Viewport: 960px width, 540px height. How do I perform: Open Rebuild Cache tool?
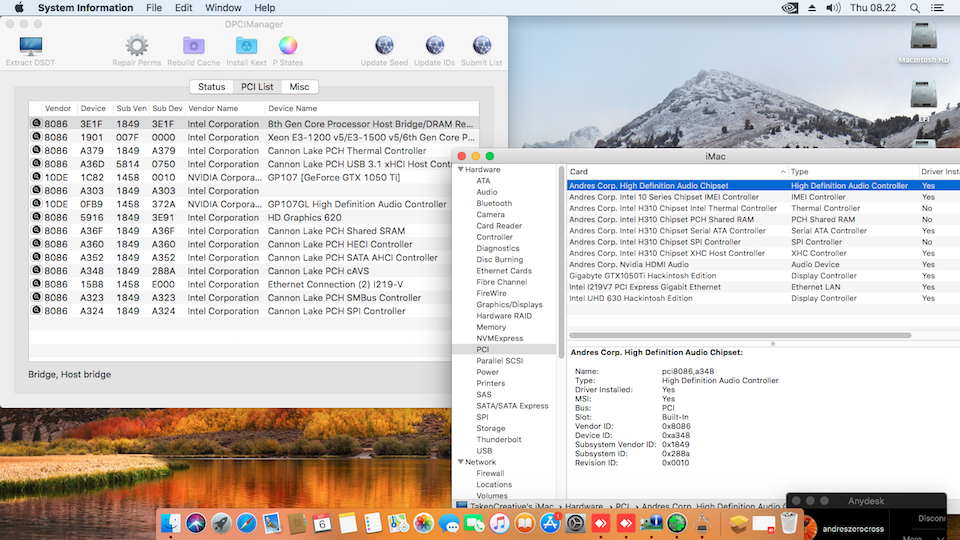(194, 46)
